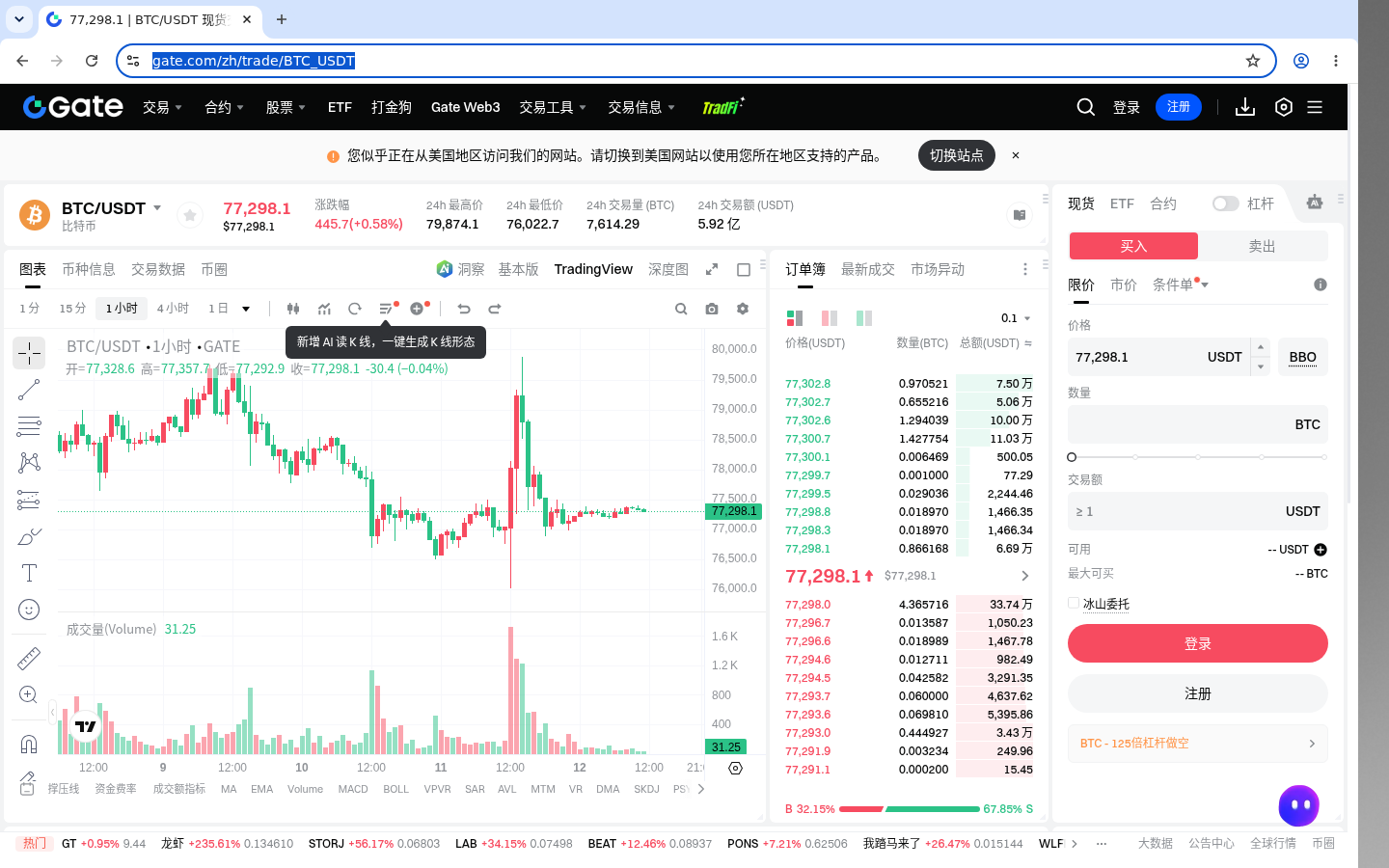Redo the chart action

[x=495, y=309]
